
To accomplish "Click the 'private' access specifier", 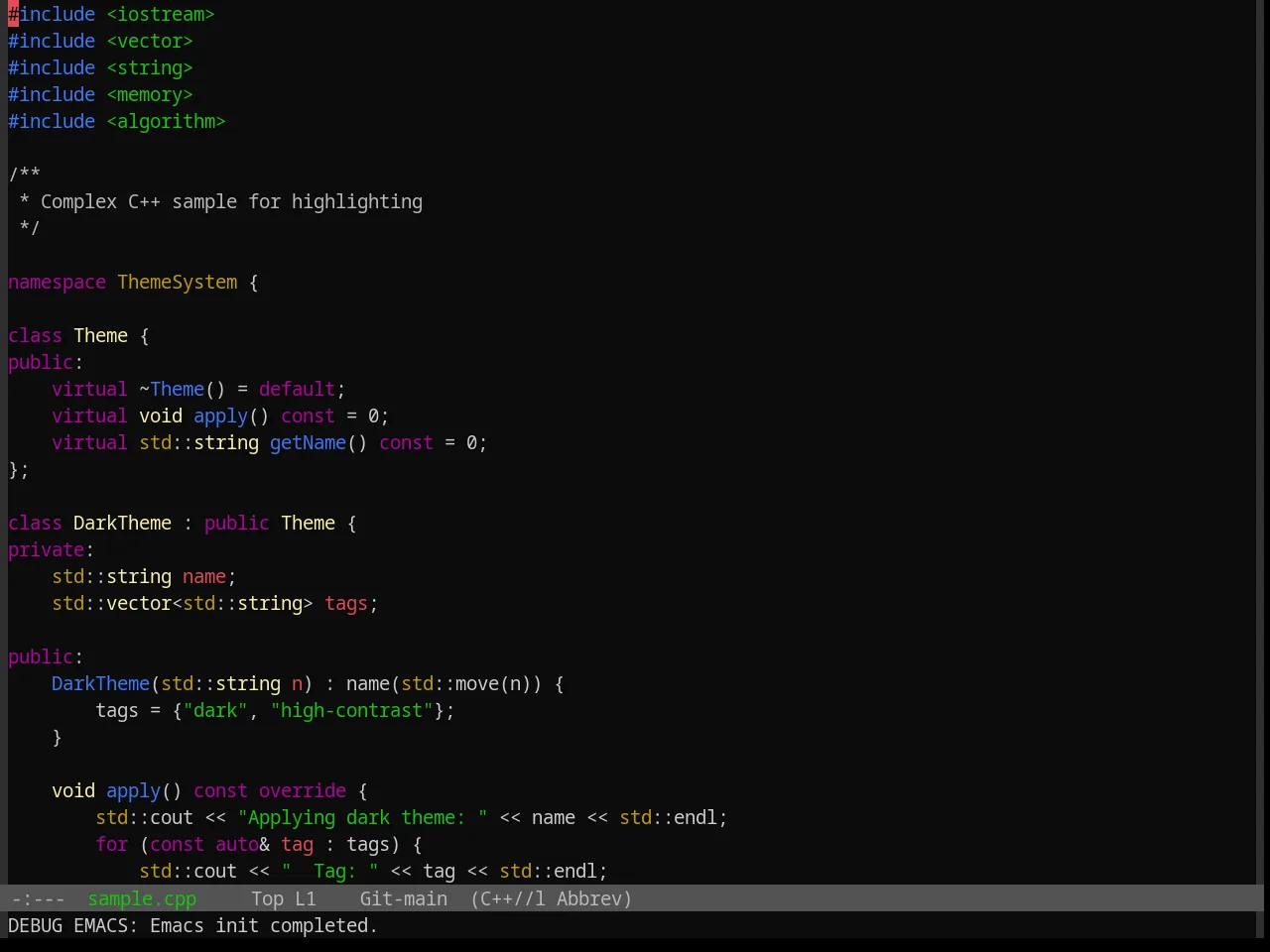I will pyautogui.click(x=46, y=549).
